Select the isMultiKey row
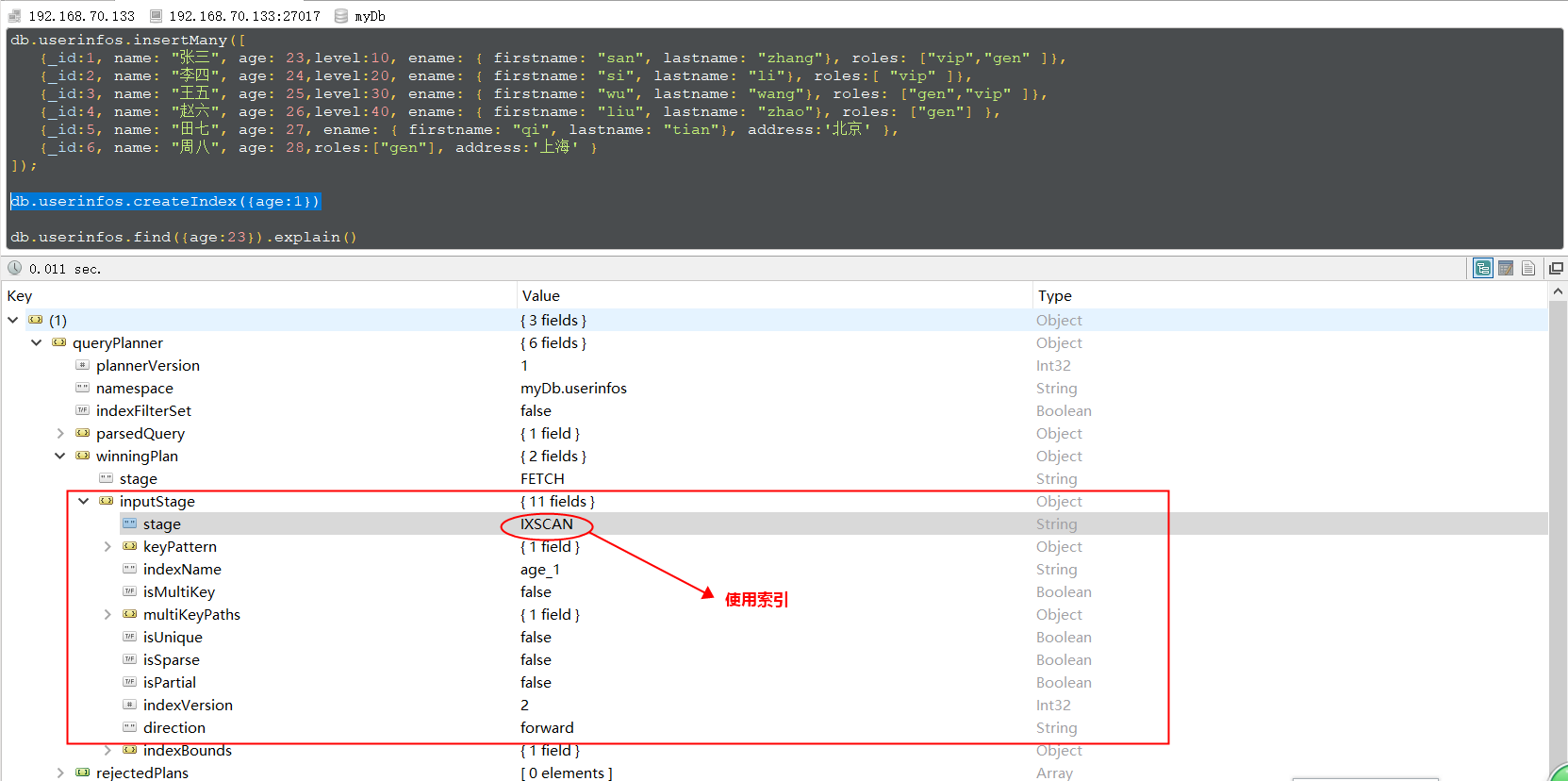 [x=179, y=591]
